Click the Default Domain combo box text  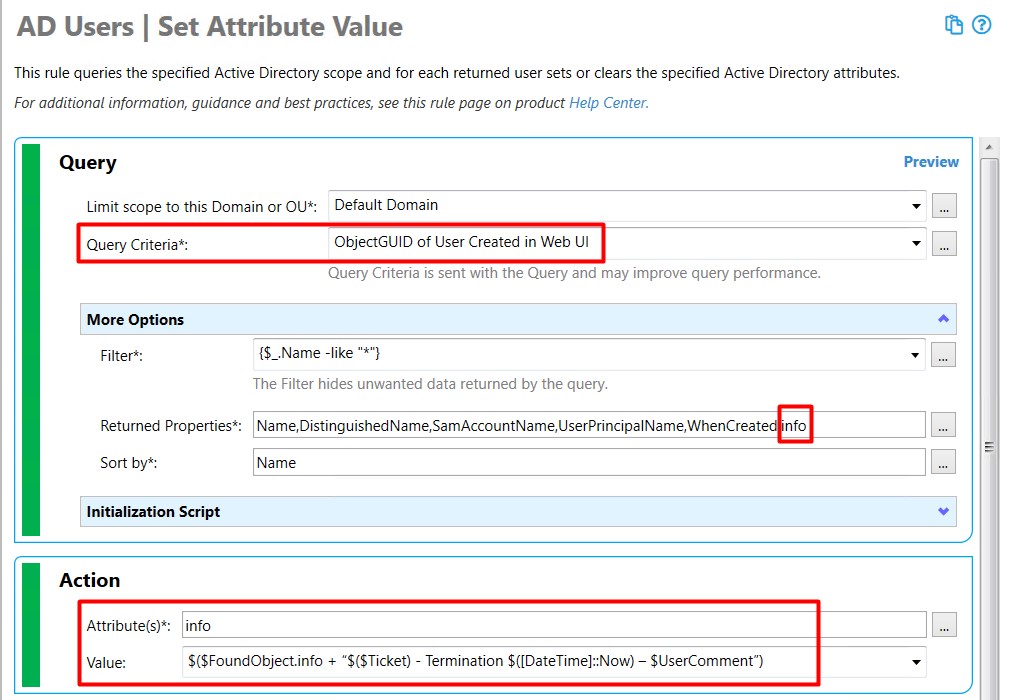click(386, 205)
